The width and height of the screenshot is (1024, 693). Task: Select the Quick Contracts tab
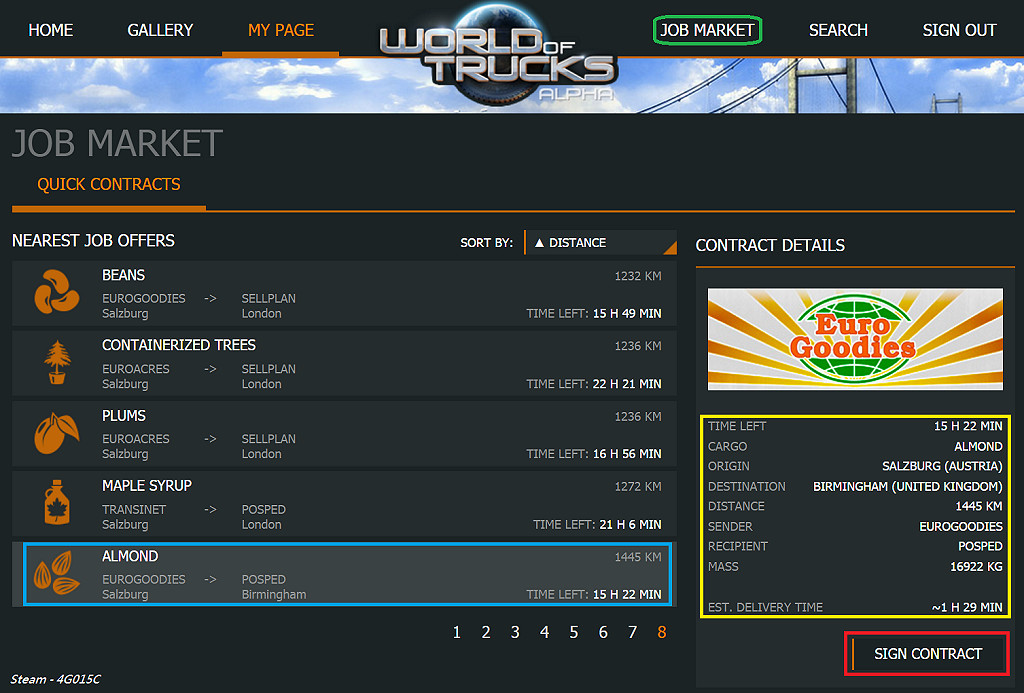(x=109, y=185)
